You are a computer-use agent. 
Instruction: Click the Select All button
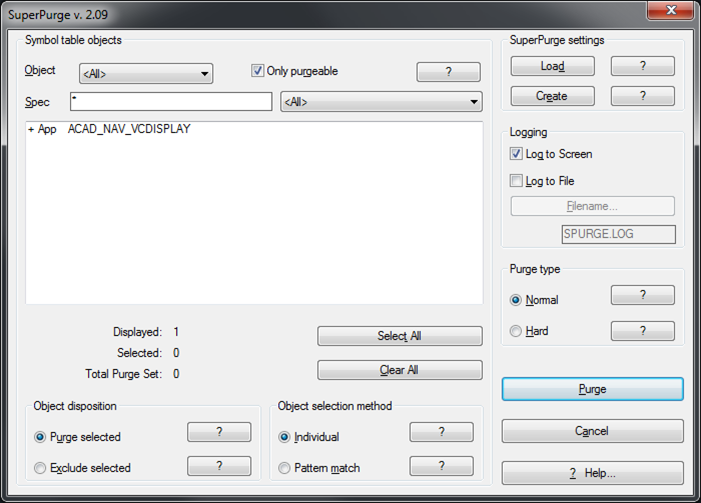400,336
